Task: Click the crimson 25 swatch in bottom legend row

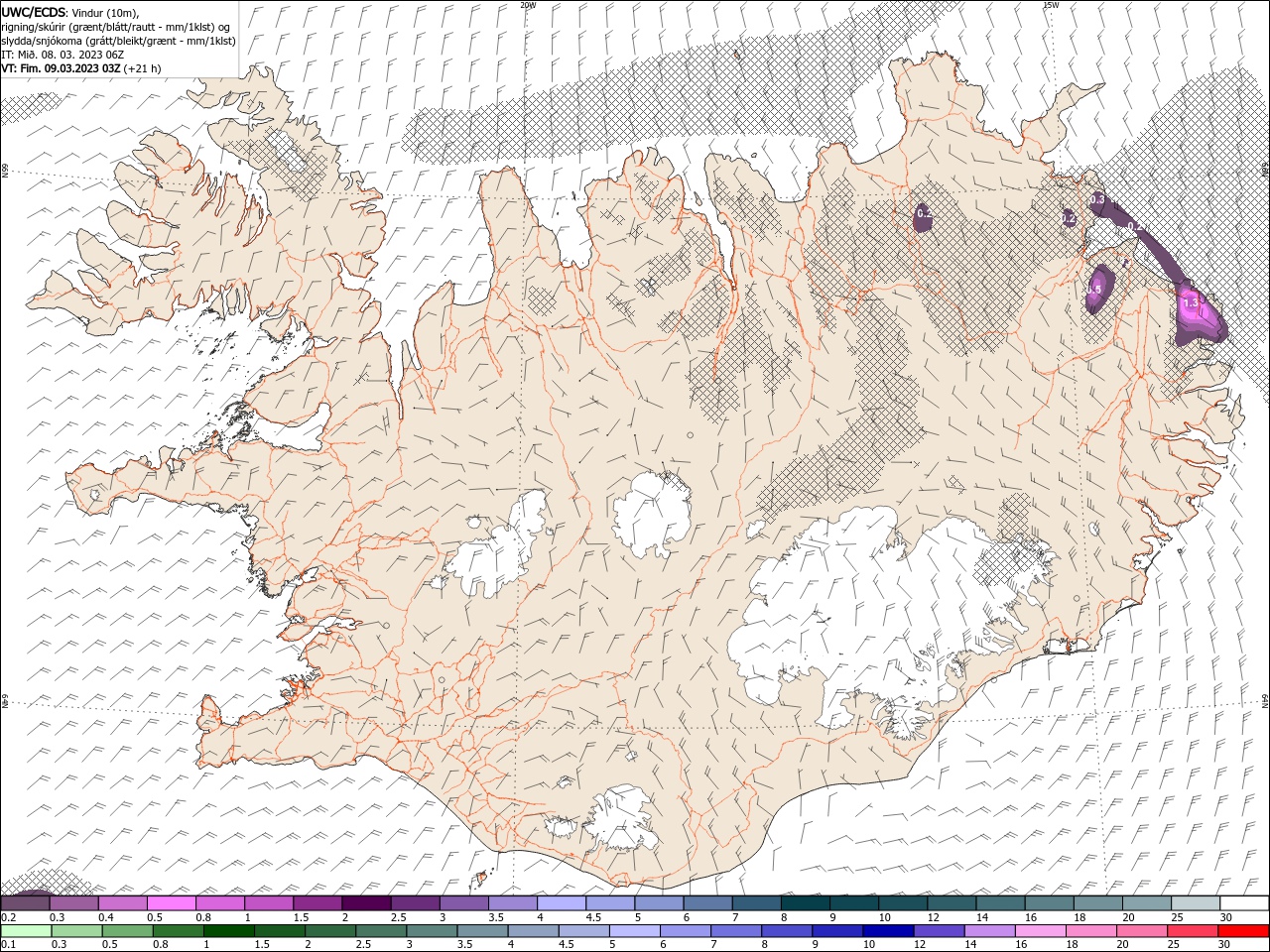Action: point(1193,931)
